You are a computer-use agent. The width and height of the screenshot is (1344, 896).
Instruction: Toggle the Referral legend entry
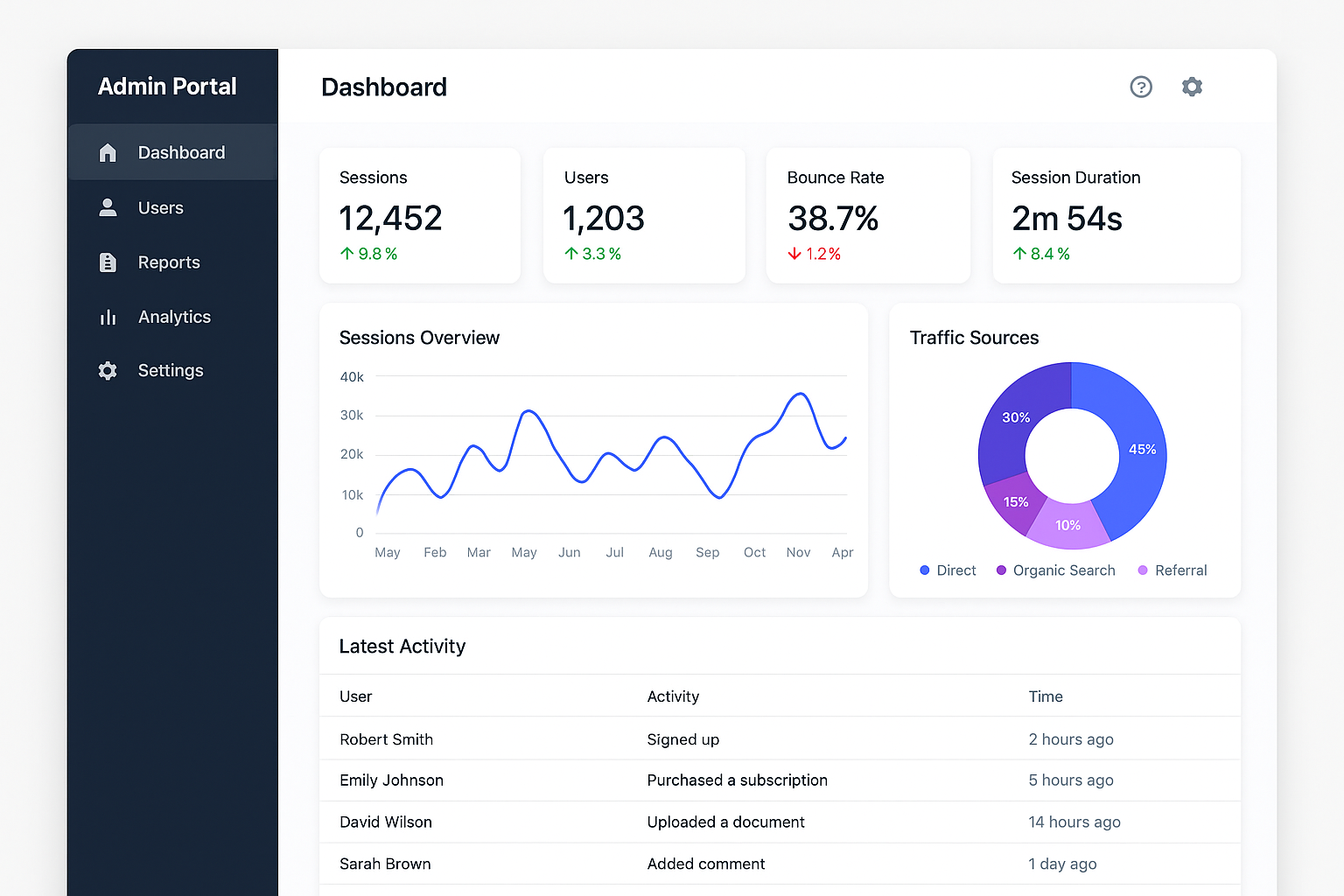(1172, 570)
